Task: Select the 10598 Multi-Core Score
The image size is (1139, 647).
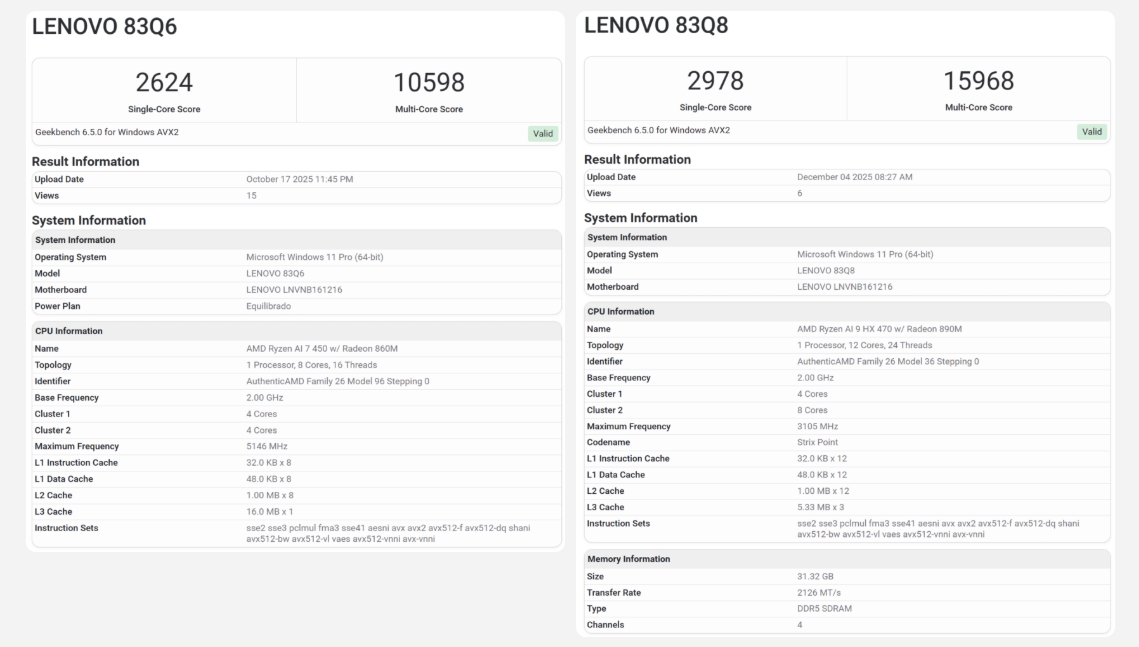Action: pyautogui.click(x=429, y=83)
